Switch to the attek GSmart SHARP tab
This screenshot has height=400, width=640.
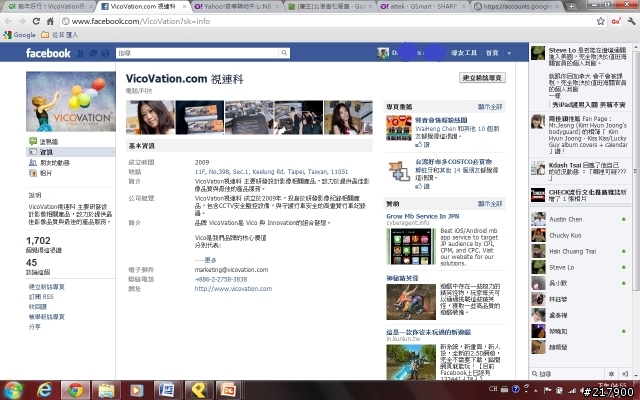point(421,6)
